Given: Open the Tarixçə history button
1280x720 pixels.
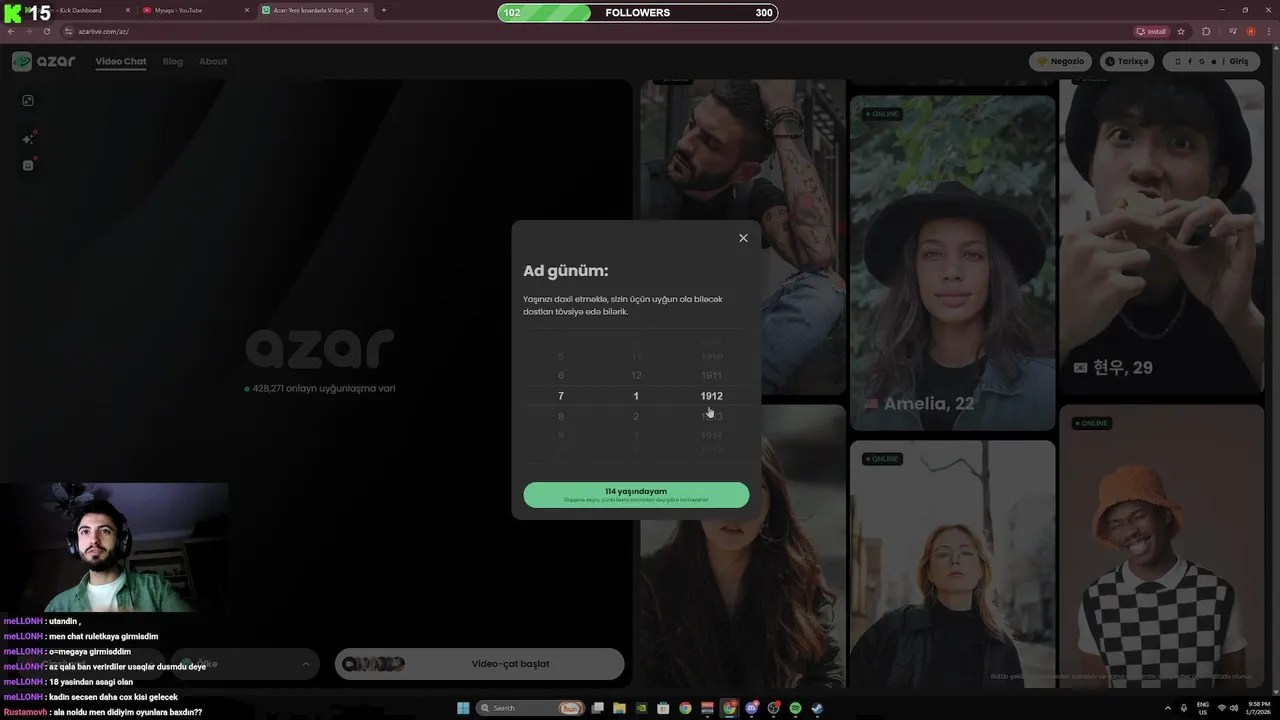Looking at the screenshot, I should point(1126,61).
